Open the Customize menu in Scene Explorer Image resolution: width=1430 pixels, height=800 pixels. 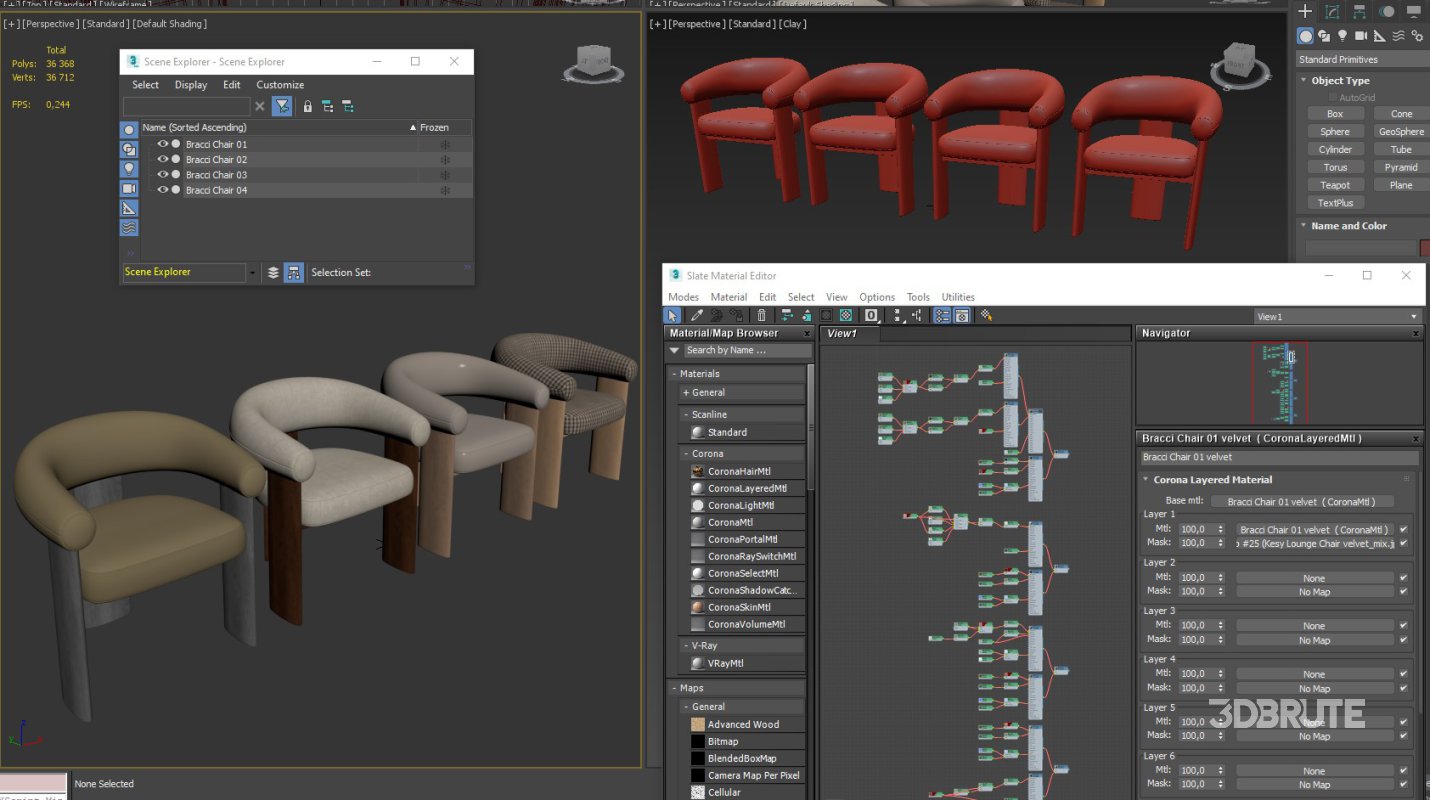point(280,85)
